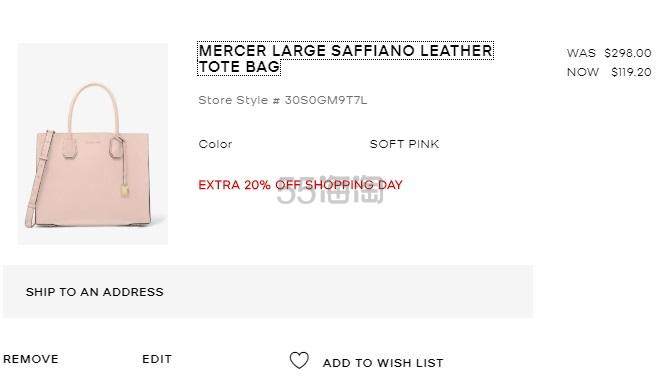Click the empty area of the shipping bar
Image resolution: width=660 pixels, height=380 pixels.
click(x=348, y=292)
